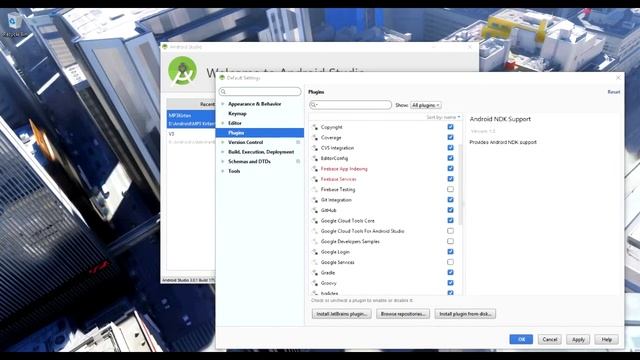Viewport: 640px width, 360px height.
Task: Click the GitHub plugin icon
Action: (x=315, y=210)
